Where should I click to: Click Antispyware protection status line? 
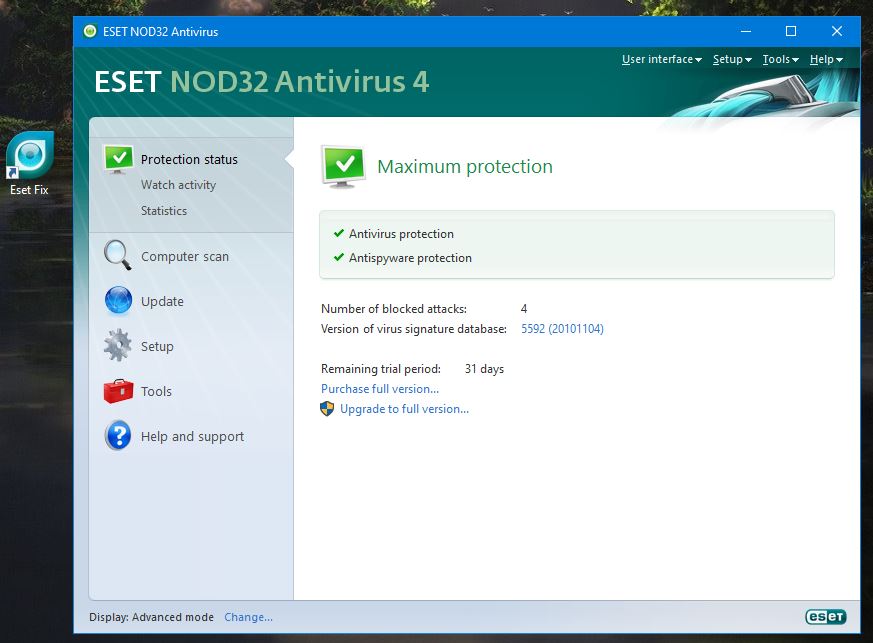click(x=410, y=258)
